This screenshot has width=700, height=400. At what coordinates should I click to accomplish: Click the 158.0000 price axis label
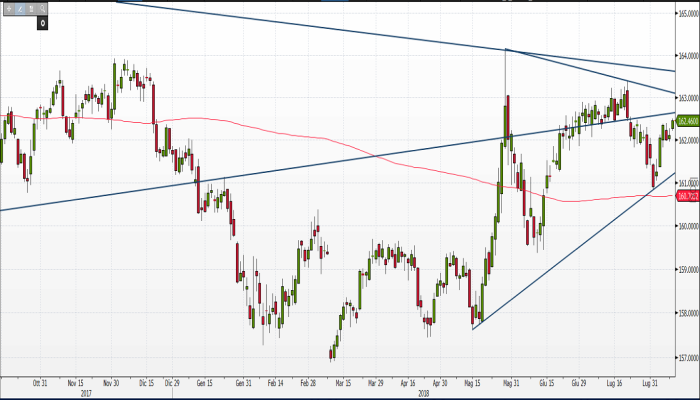coord(686,313)
